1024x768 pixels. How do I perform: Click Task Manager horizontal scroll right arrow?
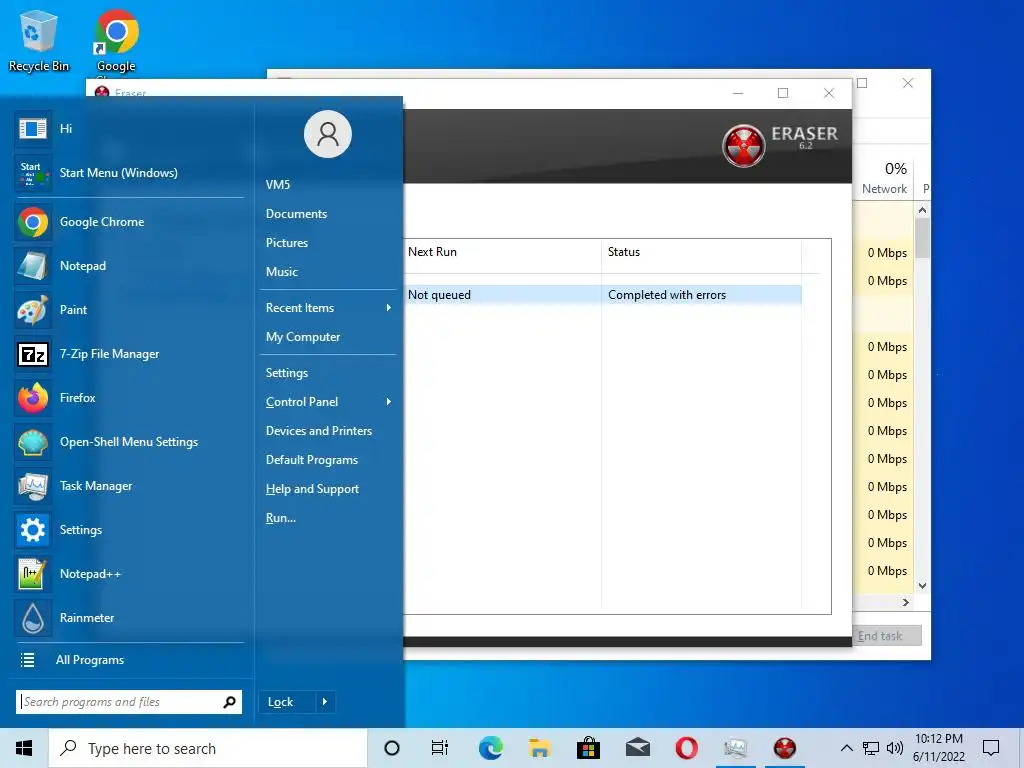tap(906, 603)
